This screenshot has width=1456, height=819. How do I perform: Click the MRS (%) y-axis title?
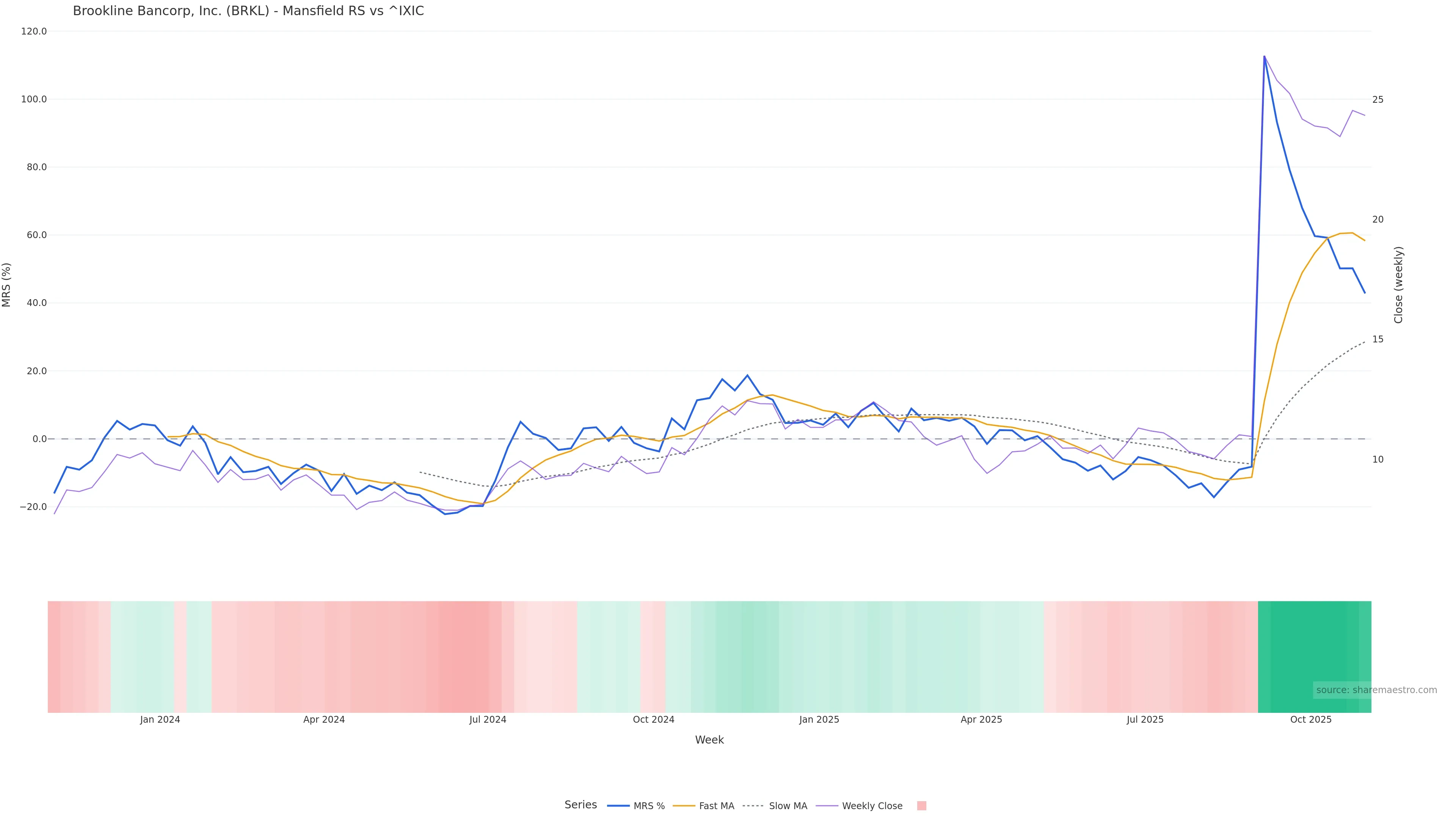7,285
